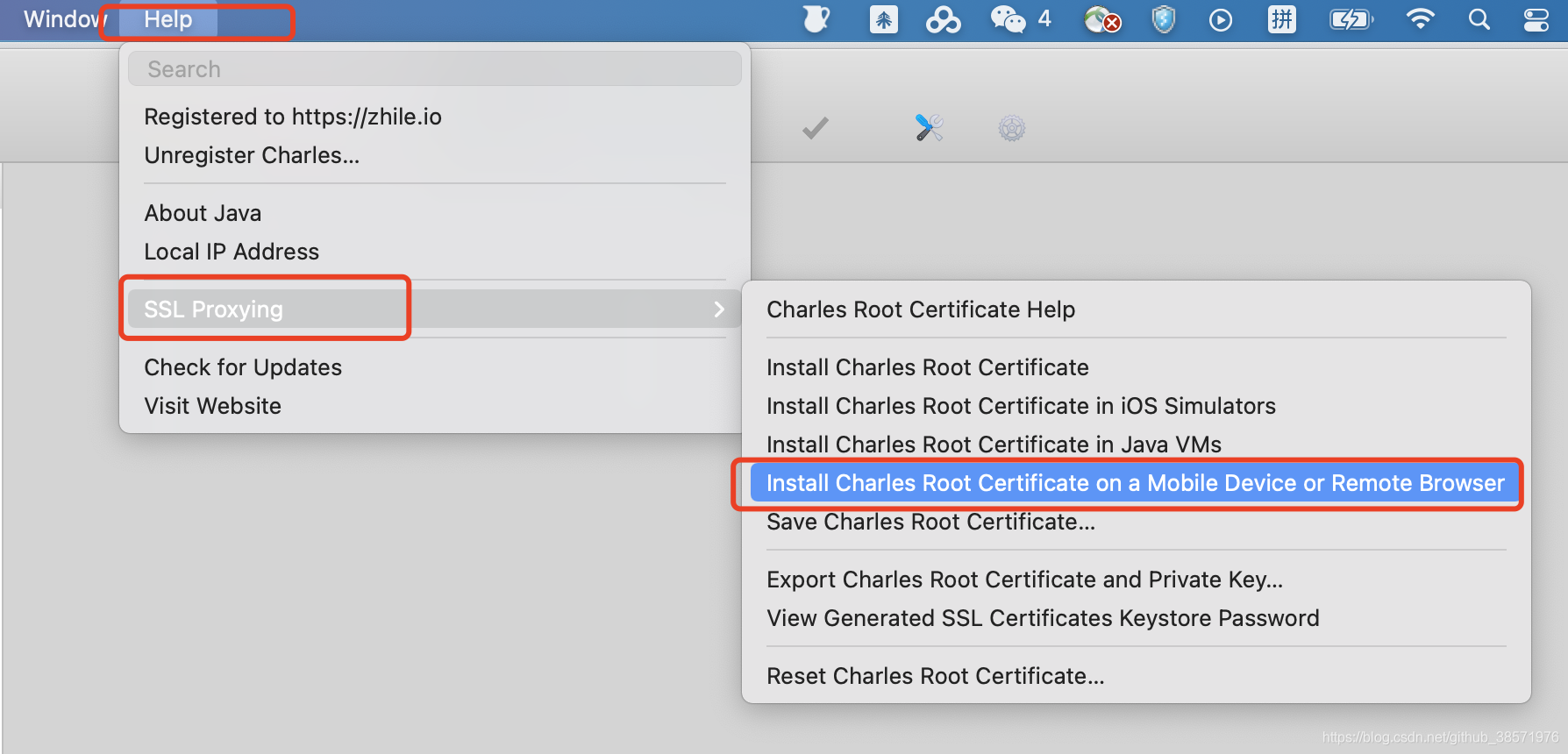This screenshot has height=754, width=1568.
Task: Choose Check for Updates
Action: coord(243,367)
